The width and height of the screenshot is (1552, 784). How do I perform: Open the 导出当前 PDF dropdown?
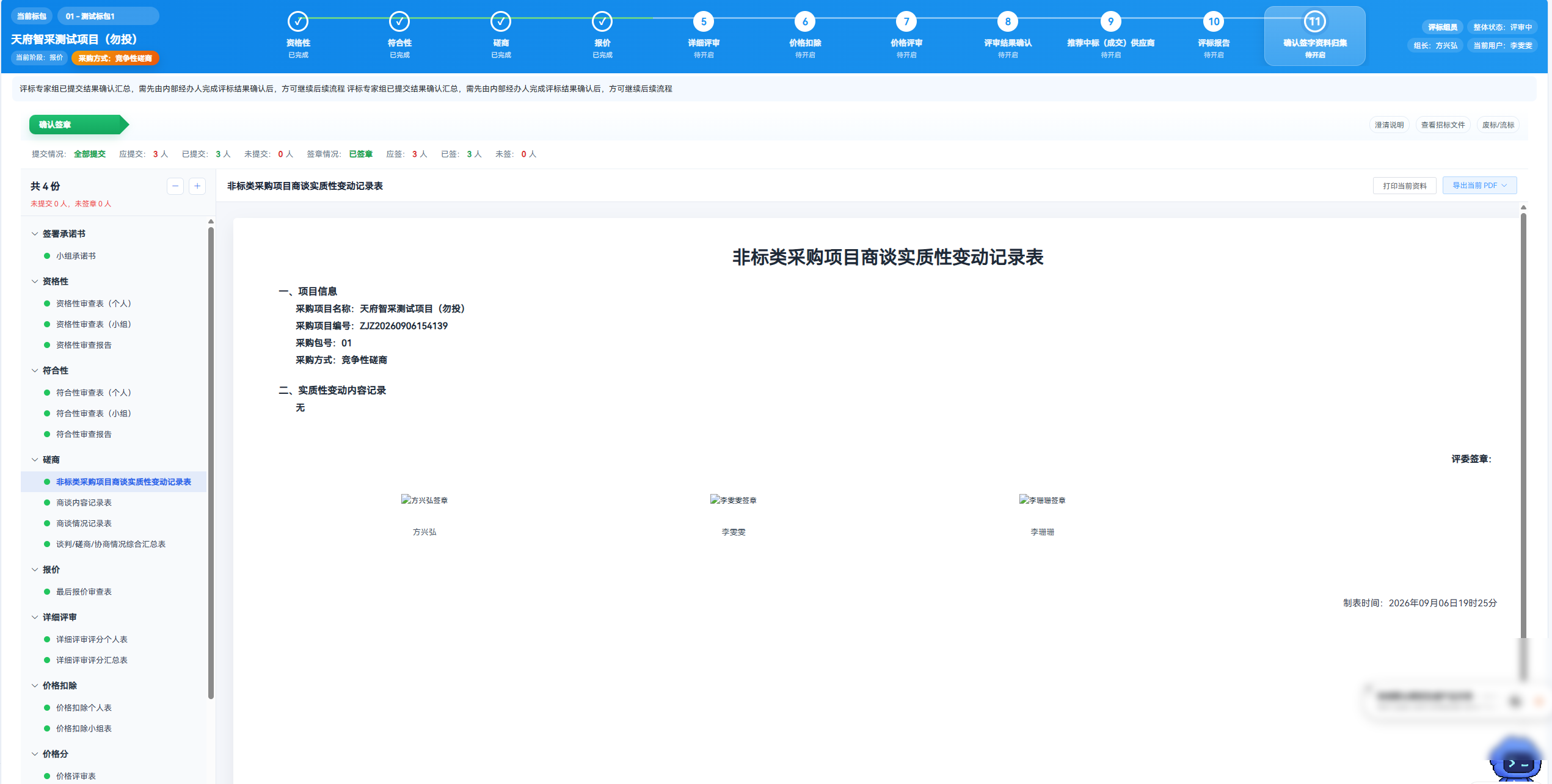[x=1479, y=186]
